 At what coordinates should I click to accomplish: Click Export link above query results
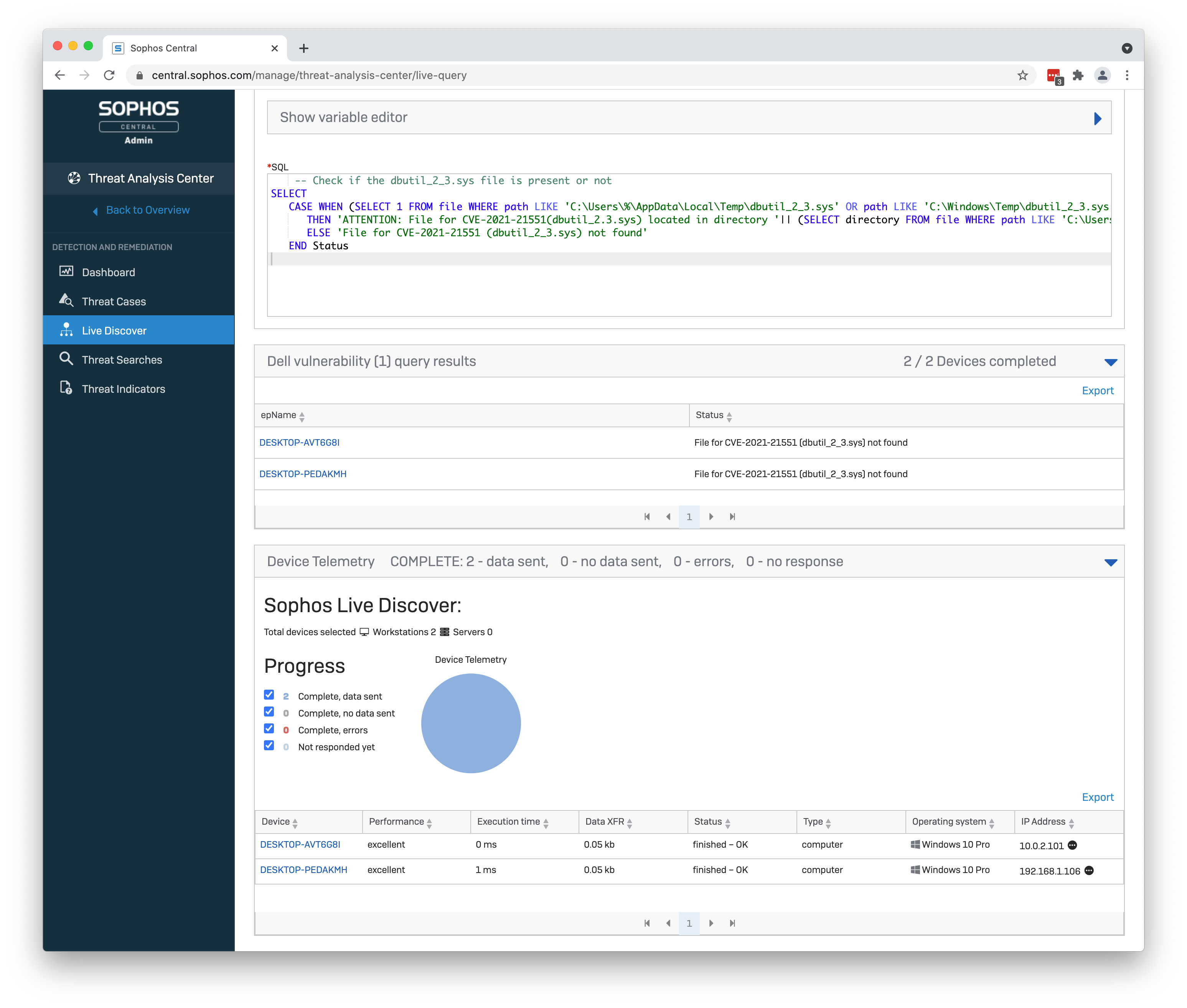1097,390
